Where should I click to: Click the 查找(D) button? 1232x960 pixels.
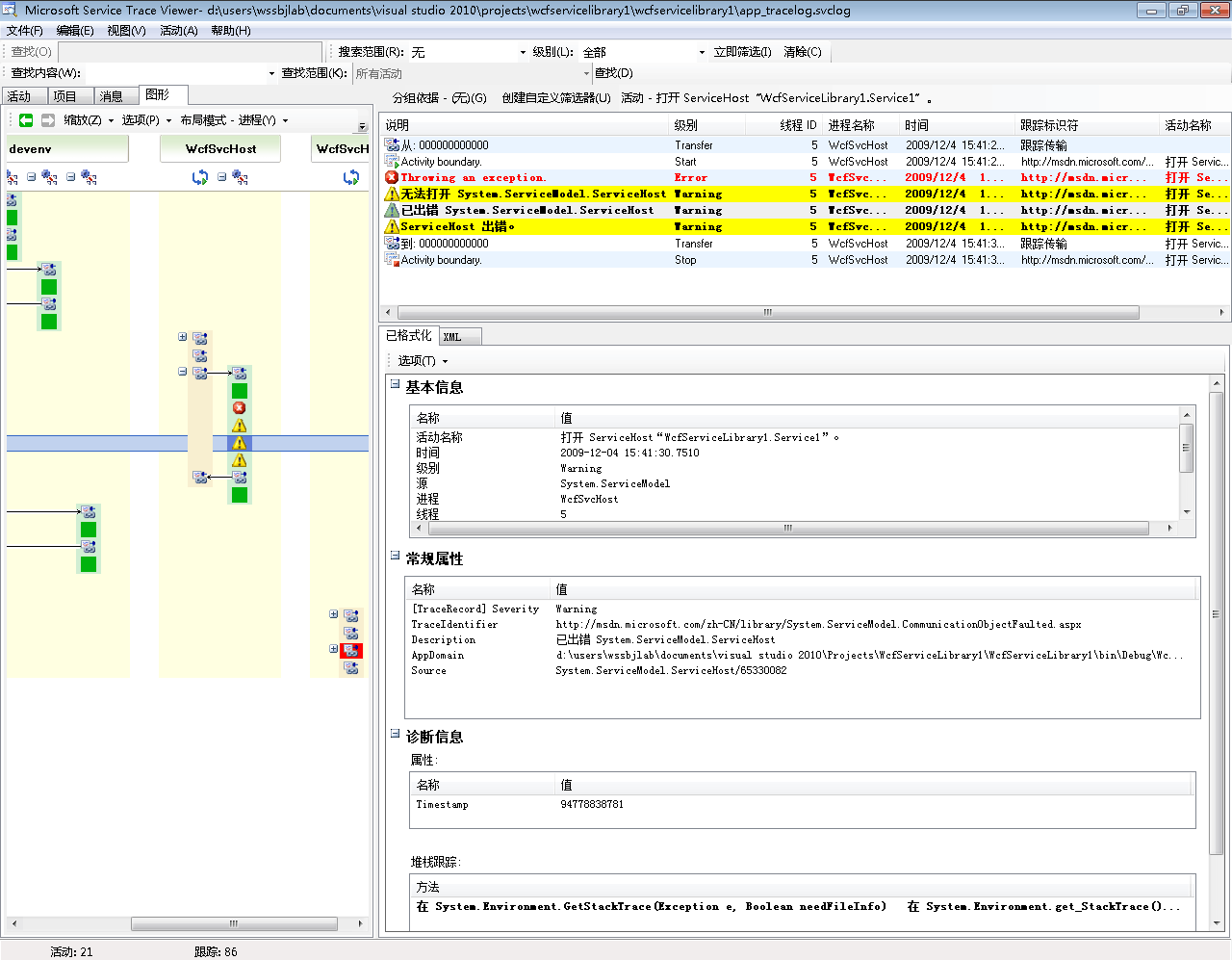click(x=614, y=73)
